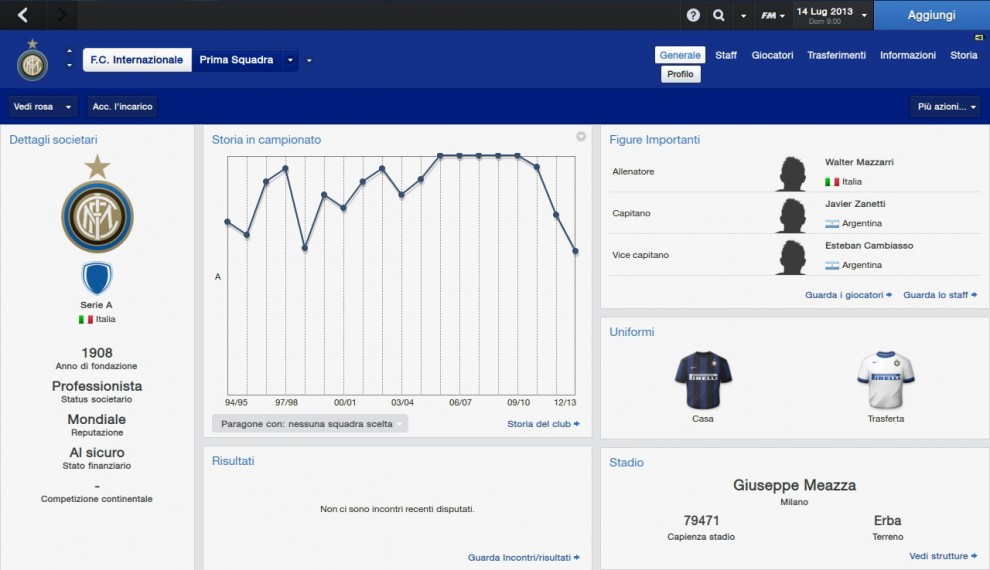Click the 79471 stadium capacity value
The height and width of the screenshot is (570, 990).
(701, 521)
